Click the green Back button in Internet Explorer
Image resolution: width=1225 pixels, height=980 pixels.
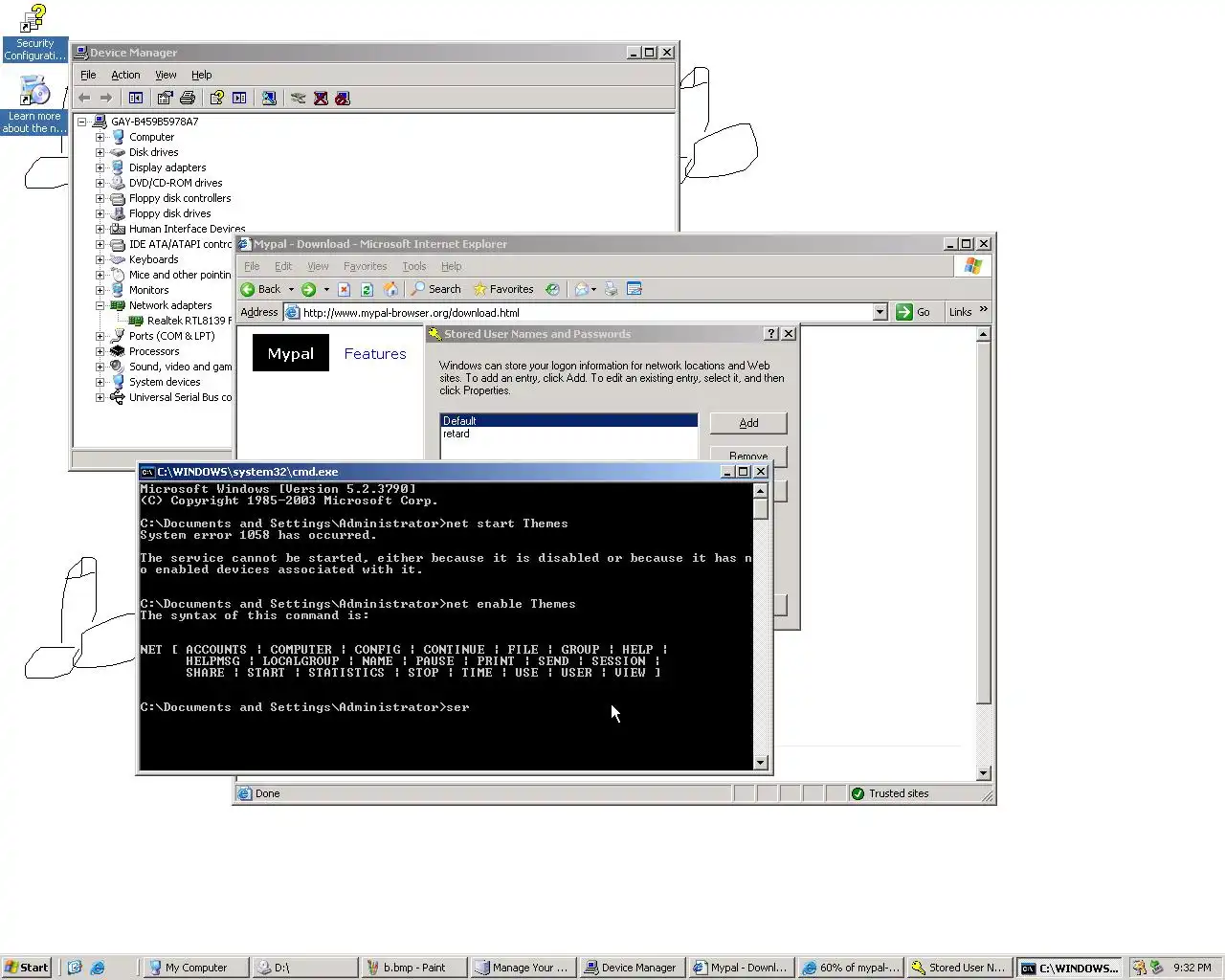[x=261, y=289]
